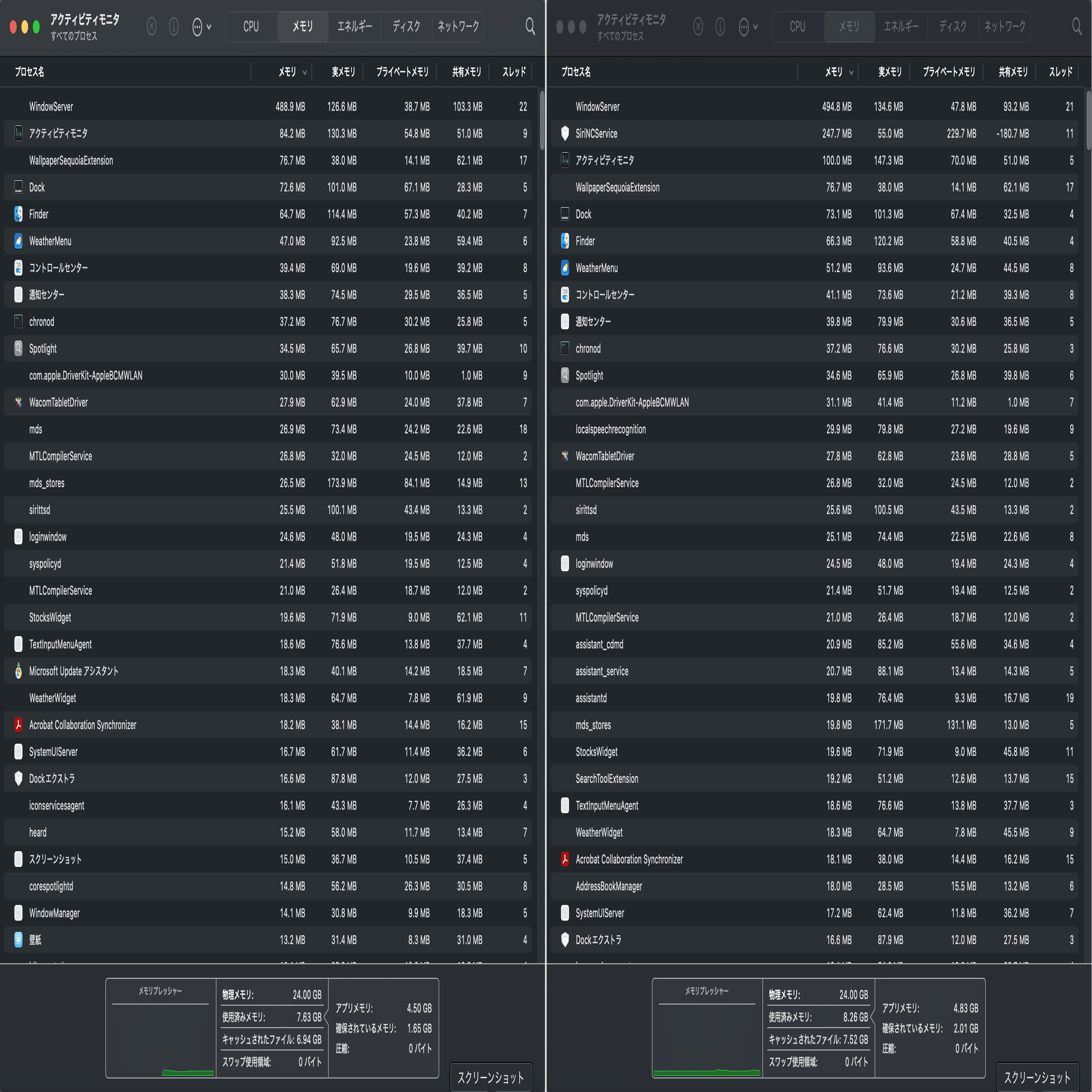The image size is (1092, 1092).
Task: Click WacomTabletDriver icon in right window
Action: [x=564, y=456]
